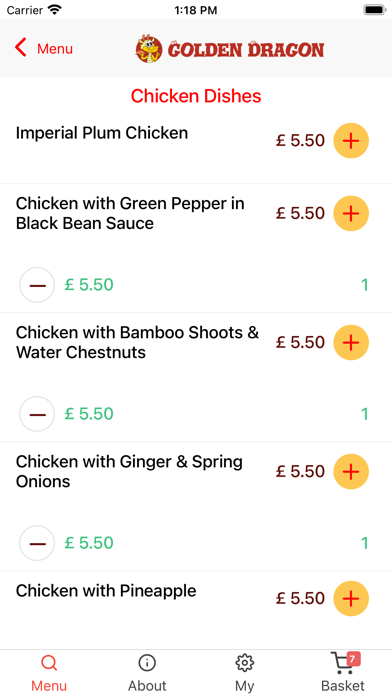Viewport: 392px width, 696px height.
Task: Tap the Golden Dragon logo
Action: [230, 48]
